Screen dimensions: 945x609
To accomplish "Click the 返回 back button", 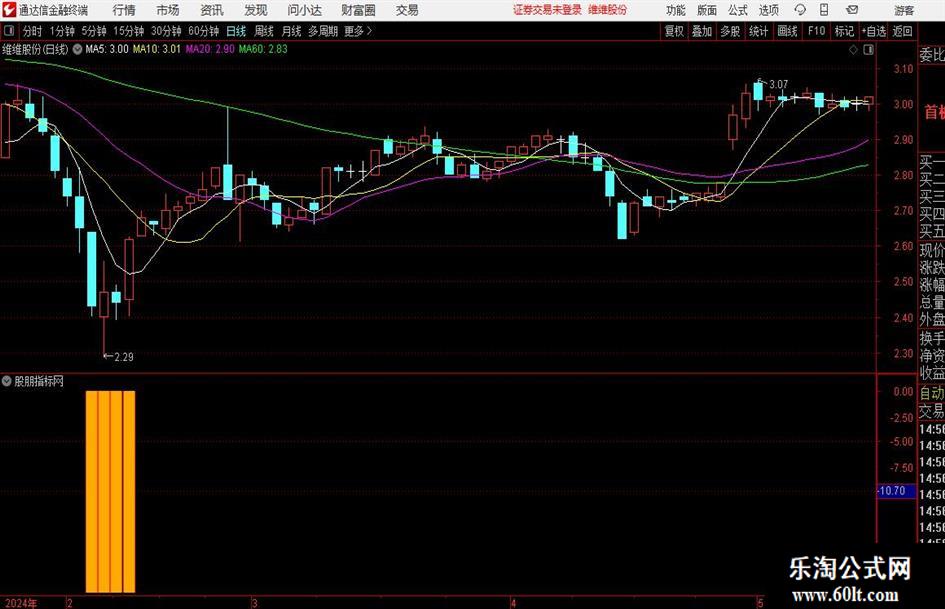I will click(x=902, y=31).
